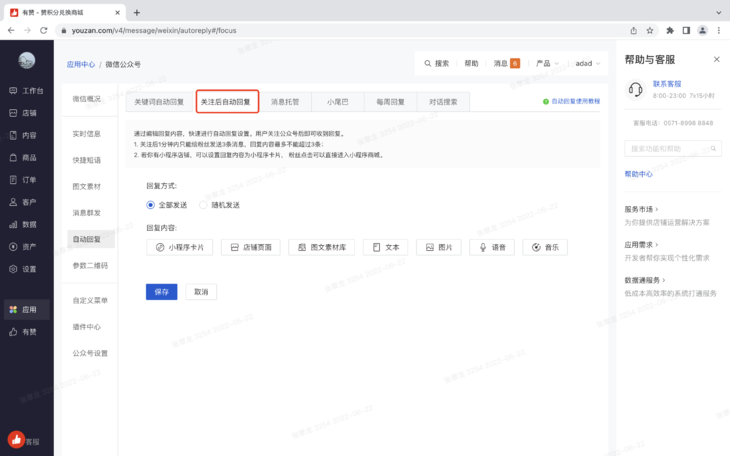Expand the 产品 dropdown
This screenshot has width=730, height=456.
pyautogui.click(x=547, y=63)
